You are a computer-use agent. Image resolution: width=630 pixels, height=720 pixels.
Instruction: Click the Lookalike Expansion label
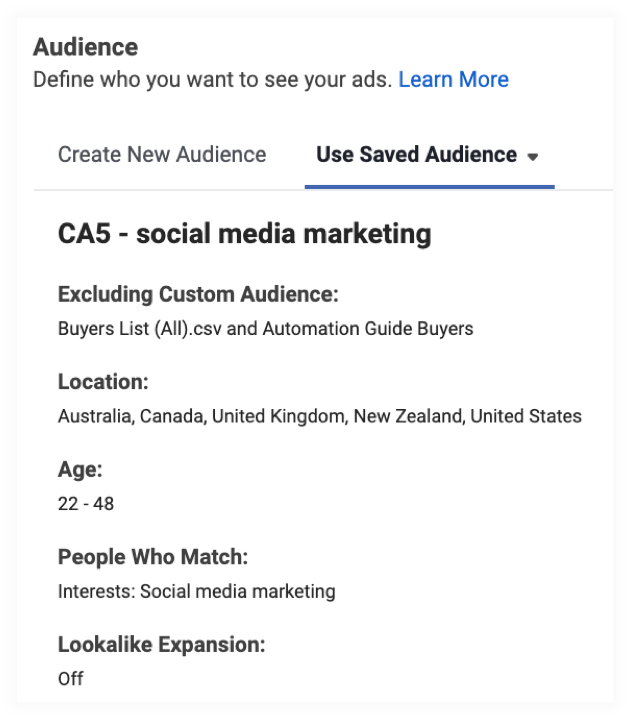(161, 645)
